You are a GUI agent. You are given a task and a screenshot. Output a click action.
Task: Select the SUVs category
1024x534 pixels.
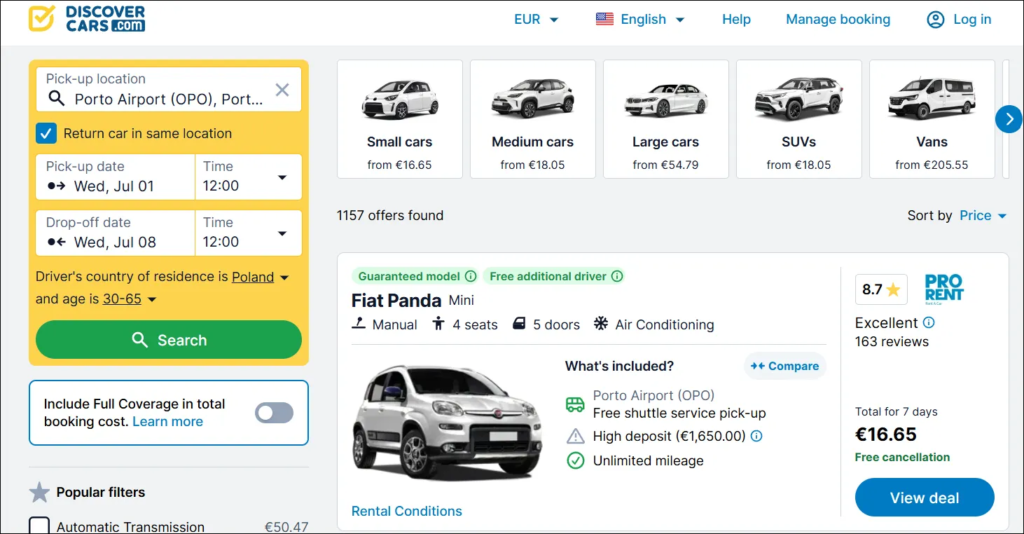click(799, 119)
